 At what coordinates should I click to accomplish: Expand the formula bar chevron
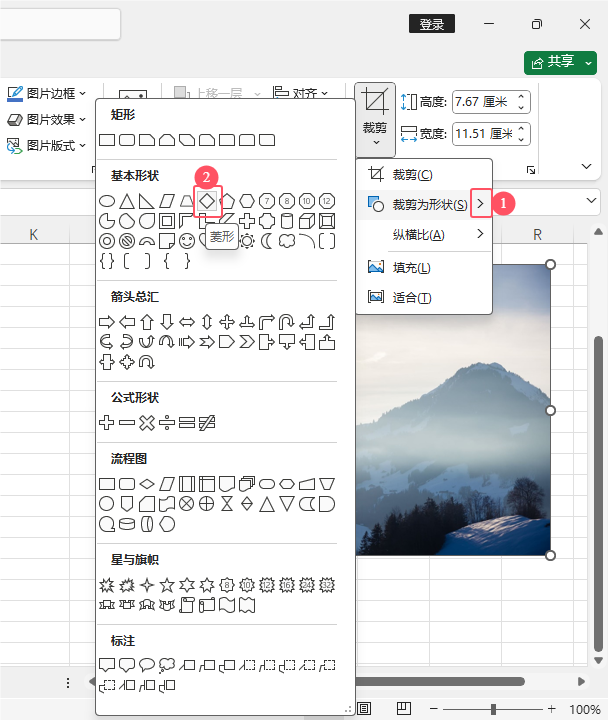pos(591,201)
